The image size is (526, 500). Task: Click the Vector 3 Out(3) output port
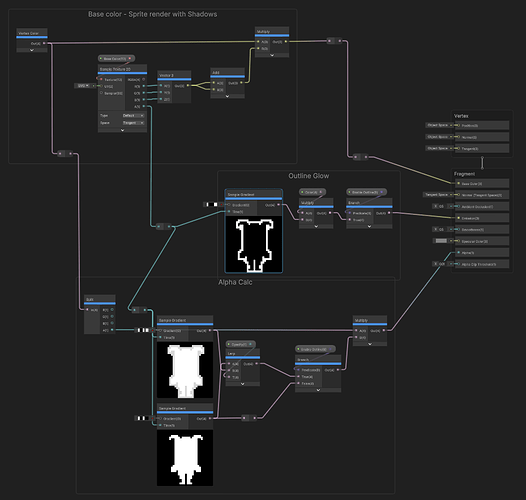pyautogui.click(x=188, y=86)
